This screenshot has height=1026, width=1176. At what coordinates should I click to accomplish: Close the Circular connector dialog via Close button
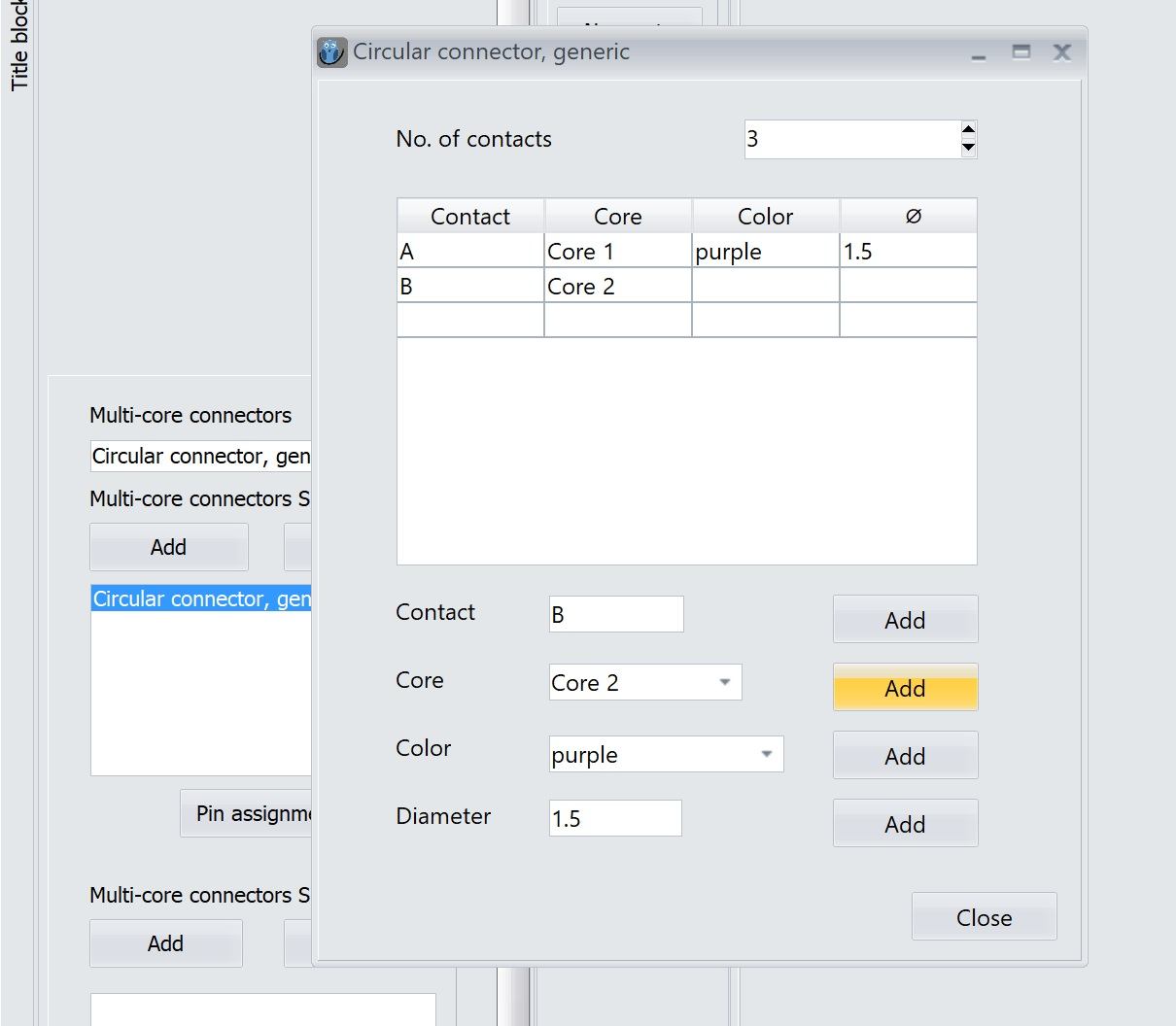984,917
